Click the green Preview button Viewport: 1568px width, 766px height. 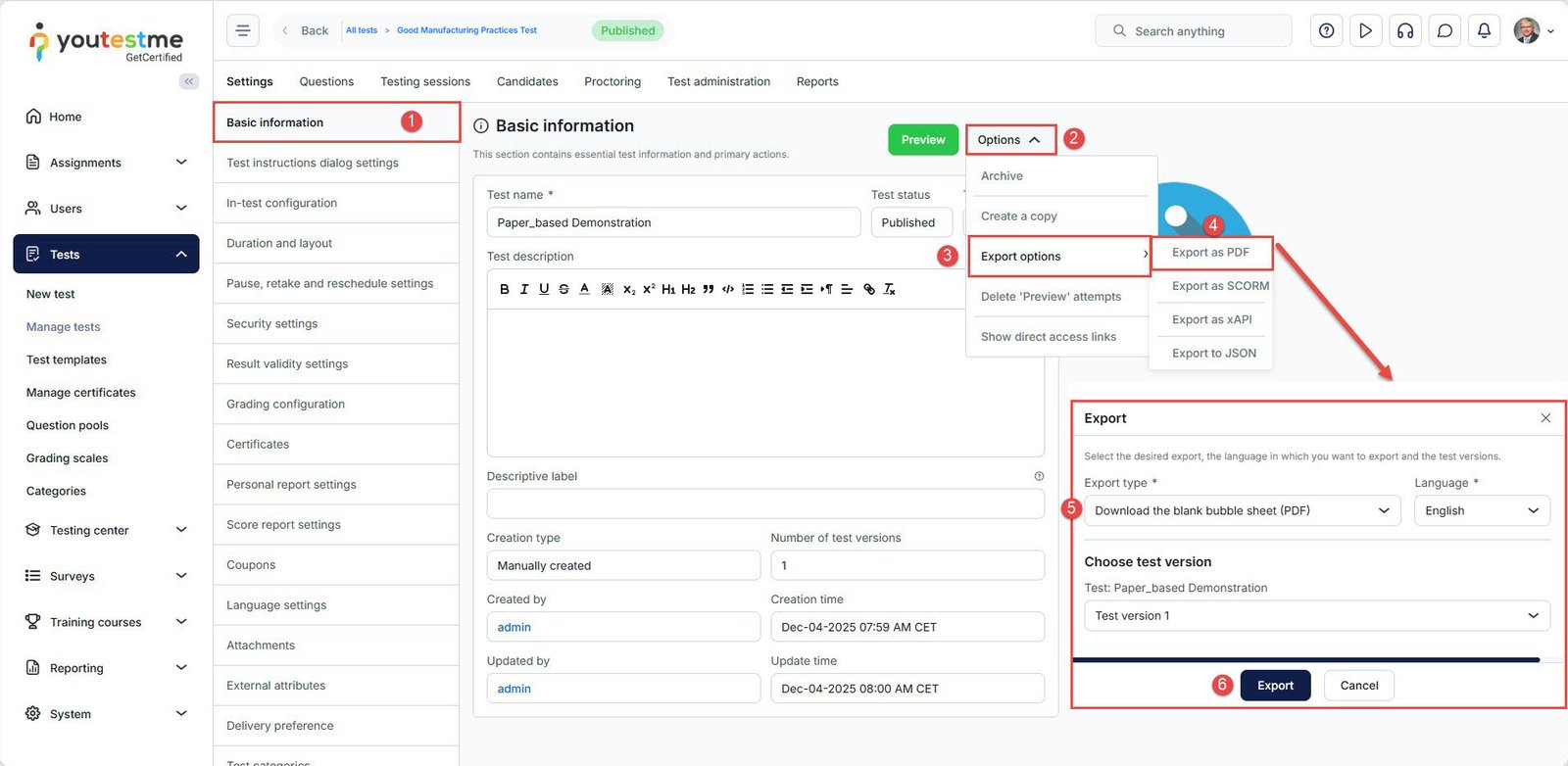pyautogui.click(x=923, y=140)
